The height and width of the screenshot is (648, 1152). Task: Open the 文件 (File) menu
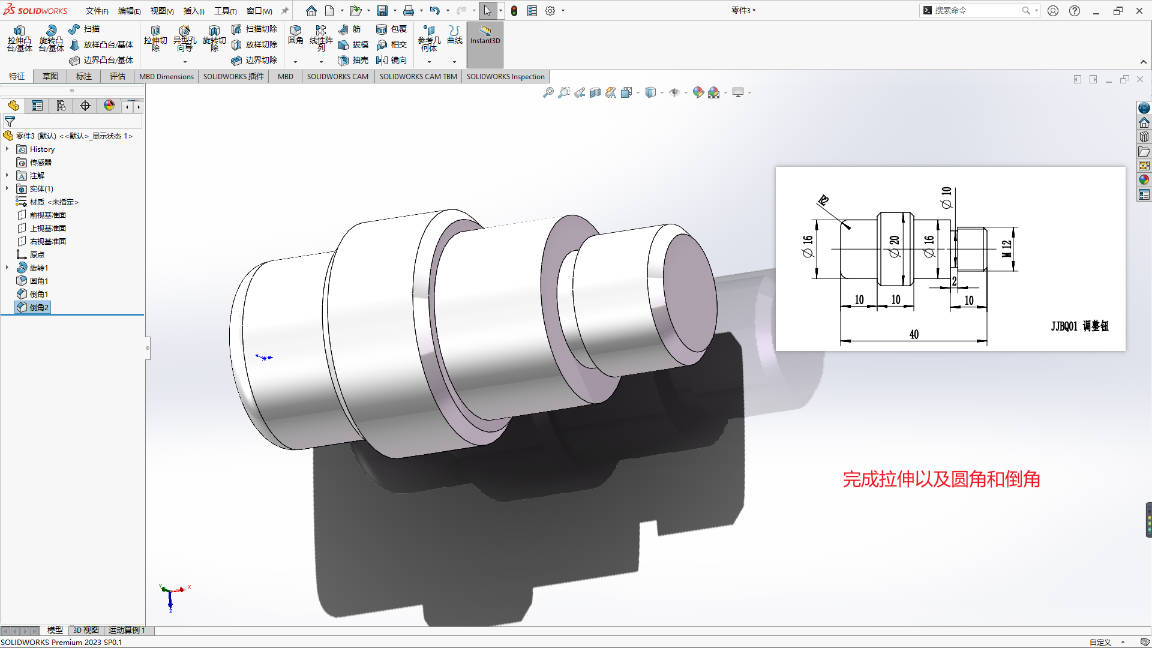click(x=96, y=11)
